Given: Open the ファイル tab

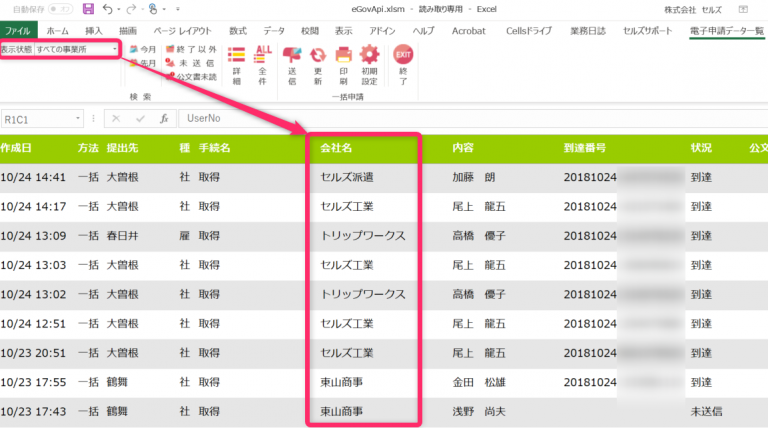Looking at the screenshot, I should pyautogui.click(x=18, y=31).
